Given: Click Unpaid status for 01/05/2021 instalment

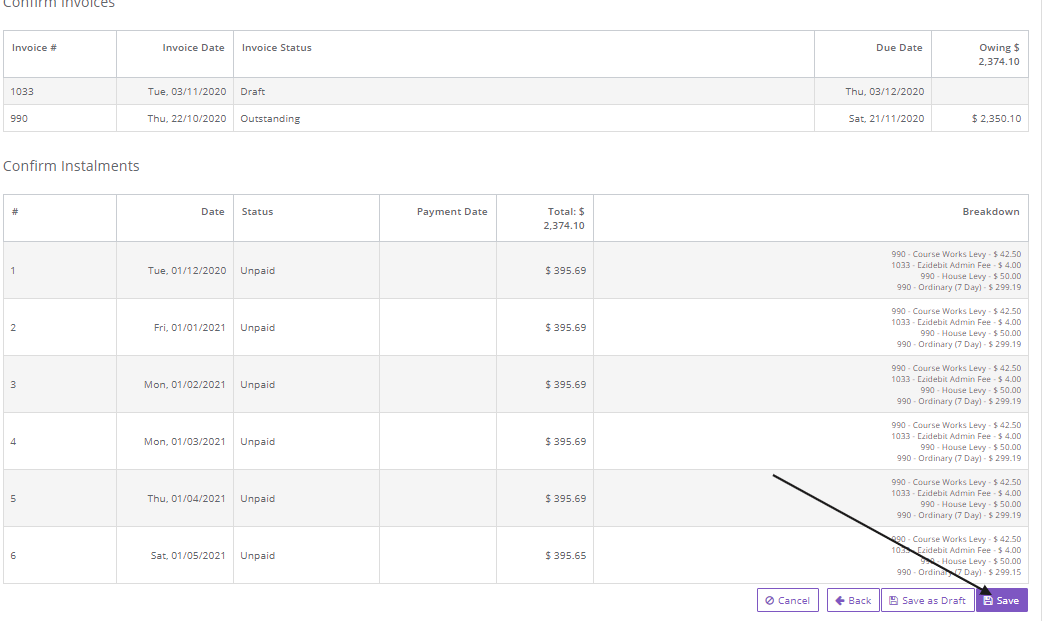Looking at the screenshot, I should pos(257,556).
